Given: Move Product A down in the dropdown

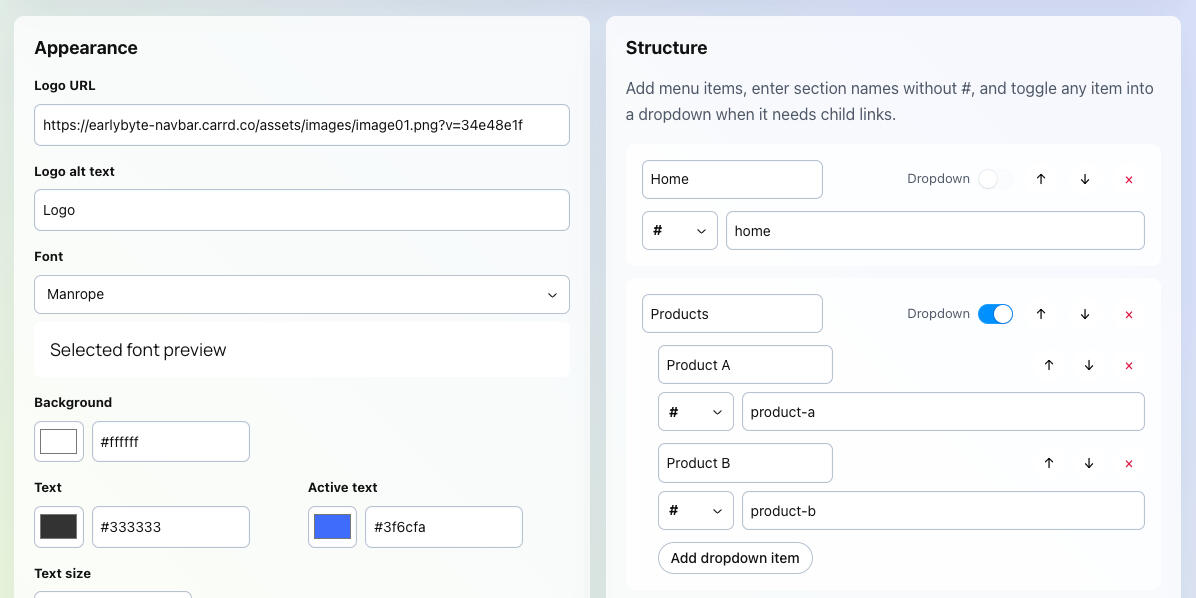Looking at the screenshot, I should 1089,365.
